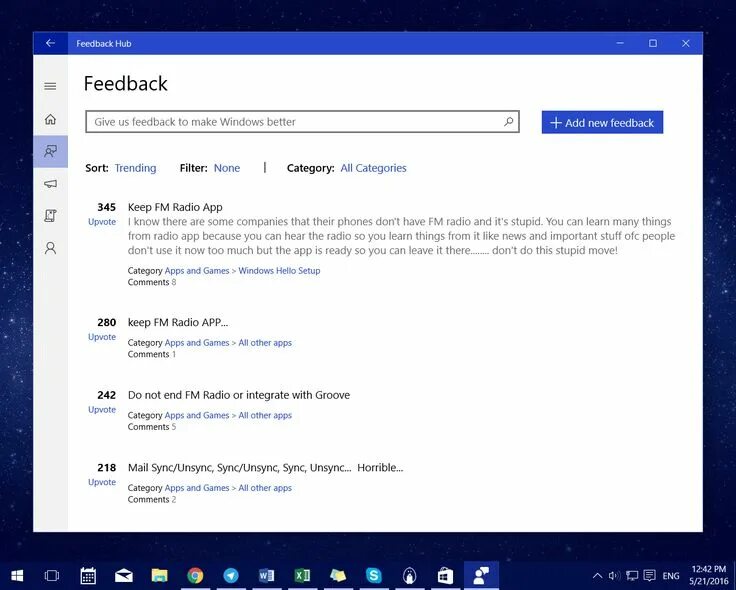
Task: Launch Chrome from the taskbar
Action: [195, 575]
